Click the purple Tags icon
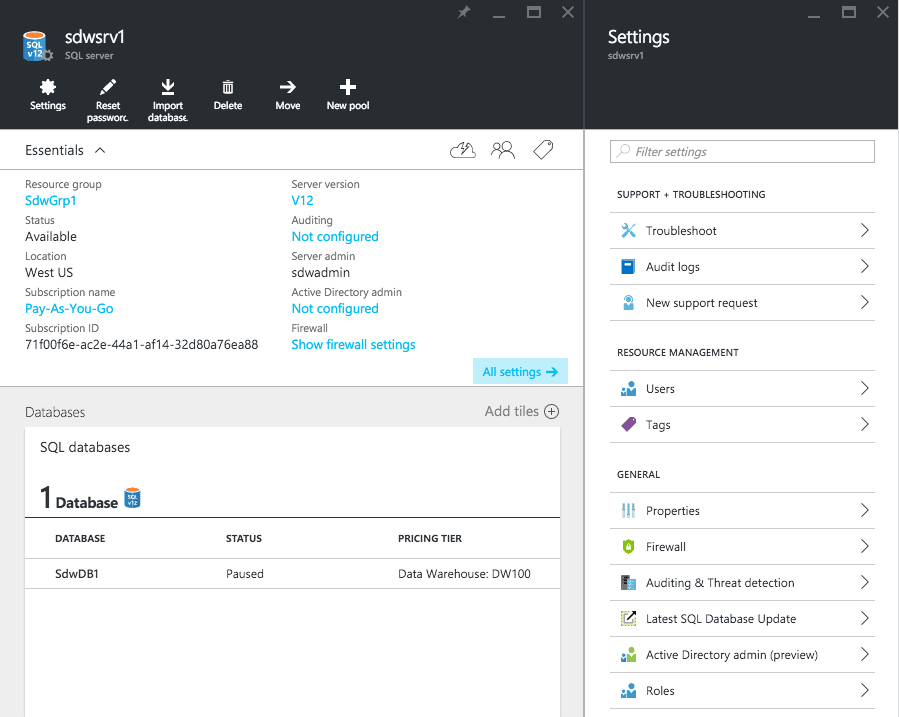 [x=628, y=425]
